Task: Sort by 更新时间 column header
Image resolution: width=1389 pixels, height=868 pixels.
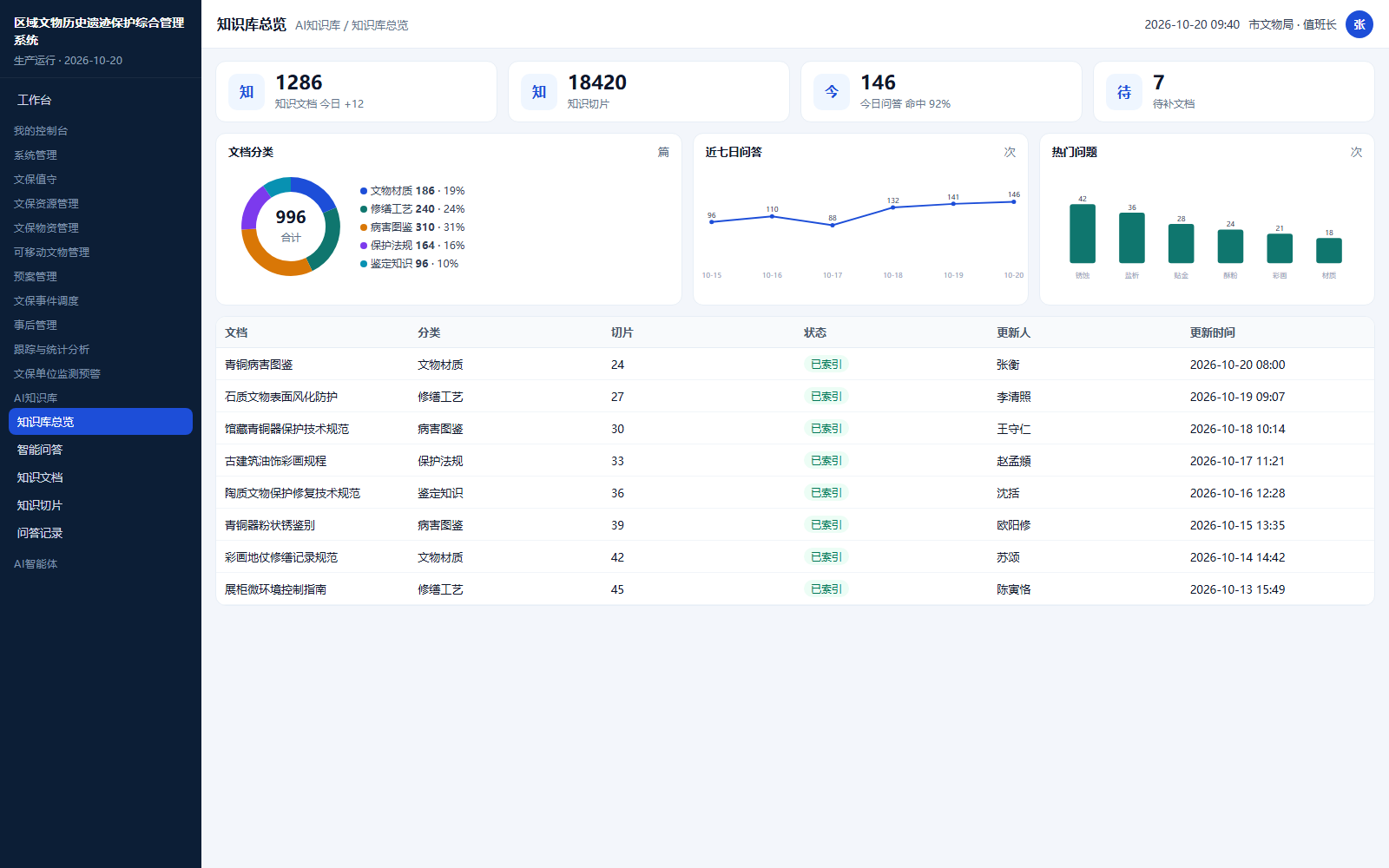Action: point(1213,332)
